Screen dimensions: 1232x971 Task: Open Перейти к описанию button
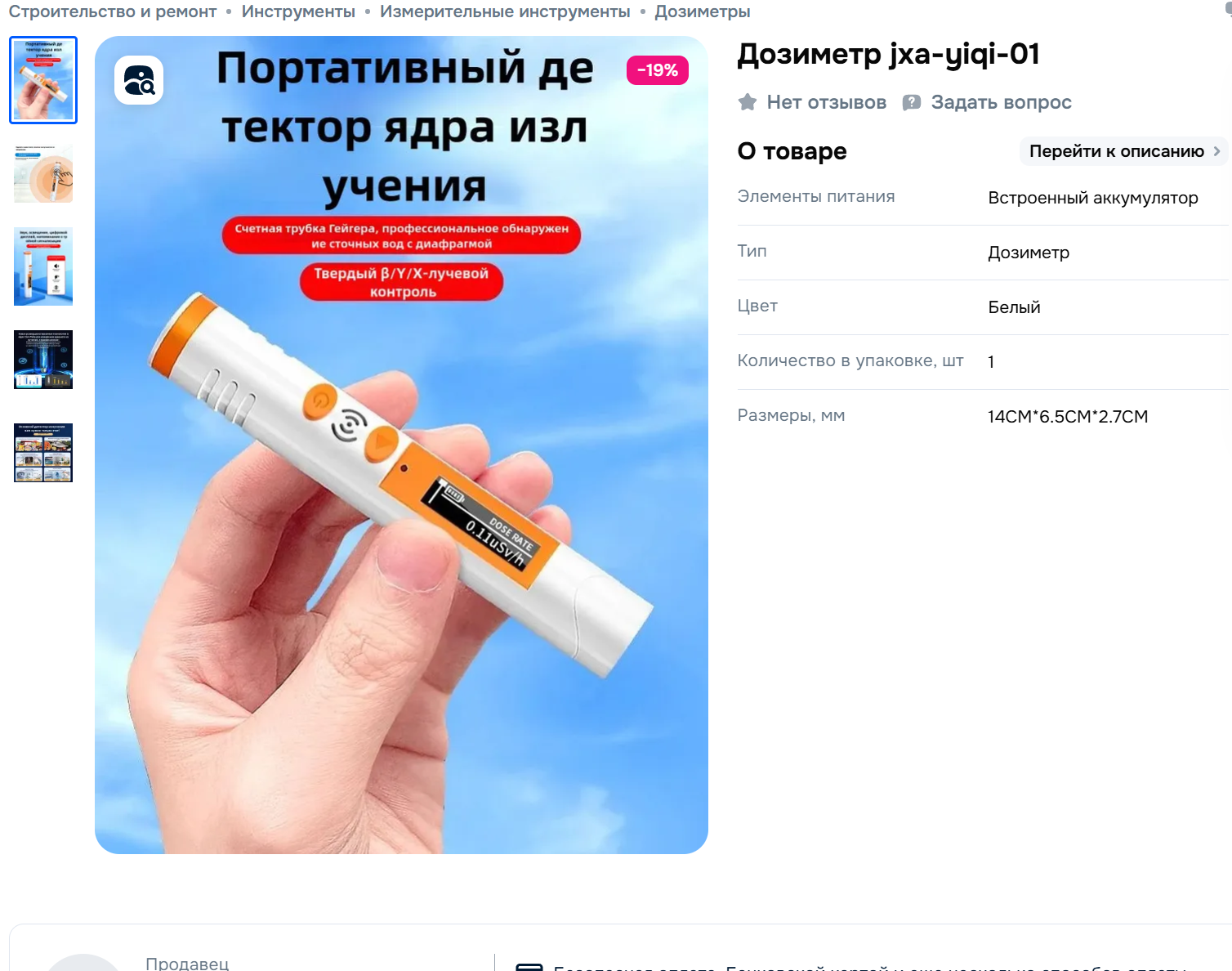pyautogui.click(x=1123, y=151)
